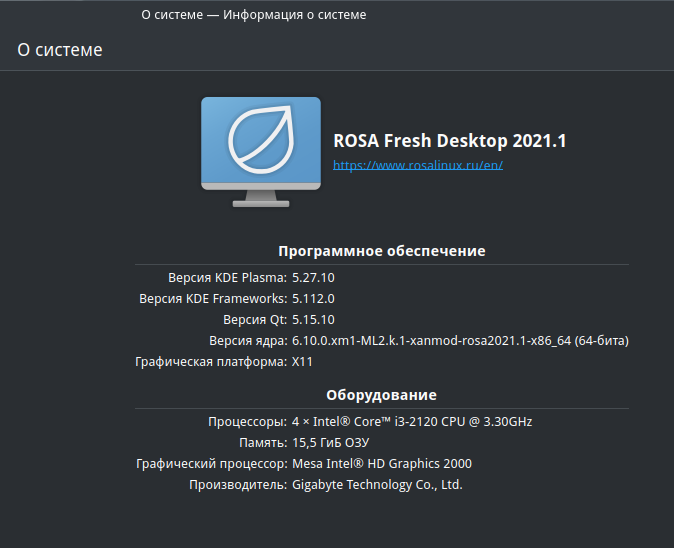This screenshot has height=548, width=674.
Task: Click the "Оборудование" section header
Action: point(381,395)
